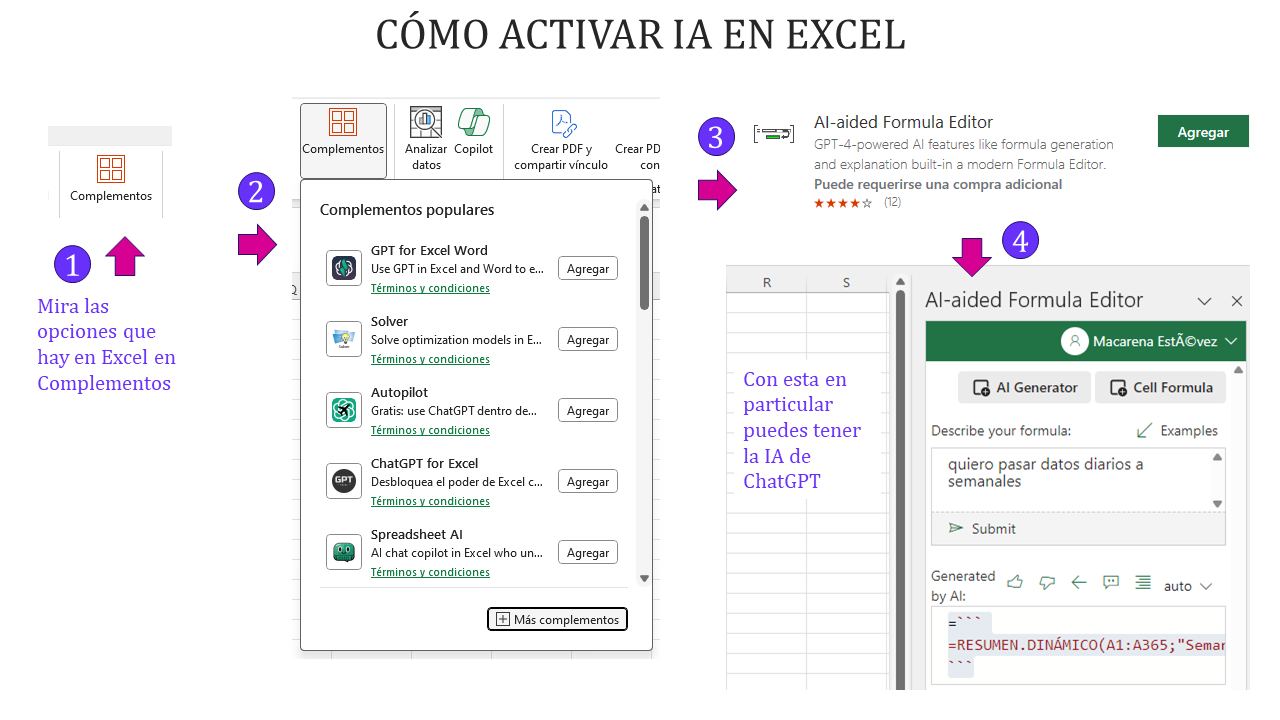The width and height of the screenshot is (1280, 720).
Task: Collapse the AI-aided Formula Editor pane chevron
Action: 1205,301
